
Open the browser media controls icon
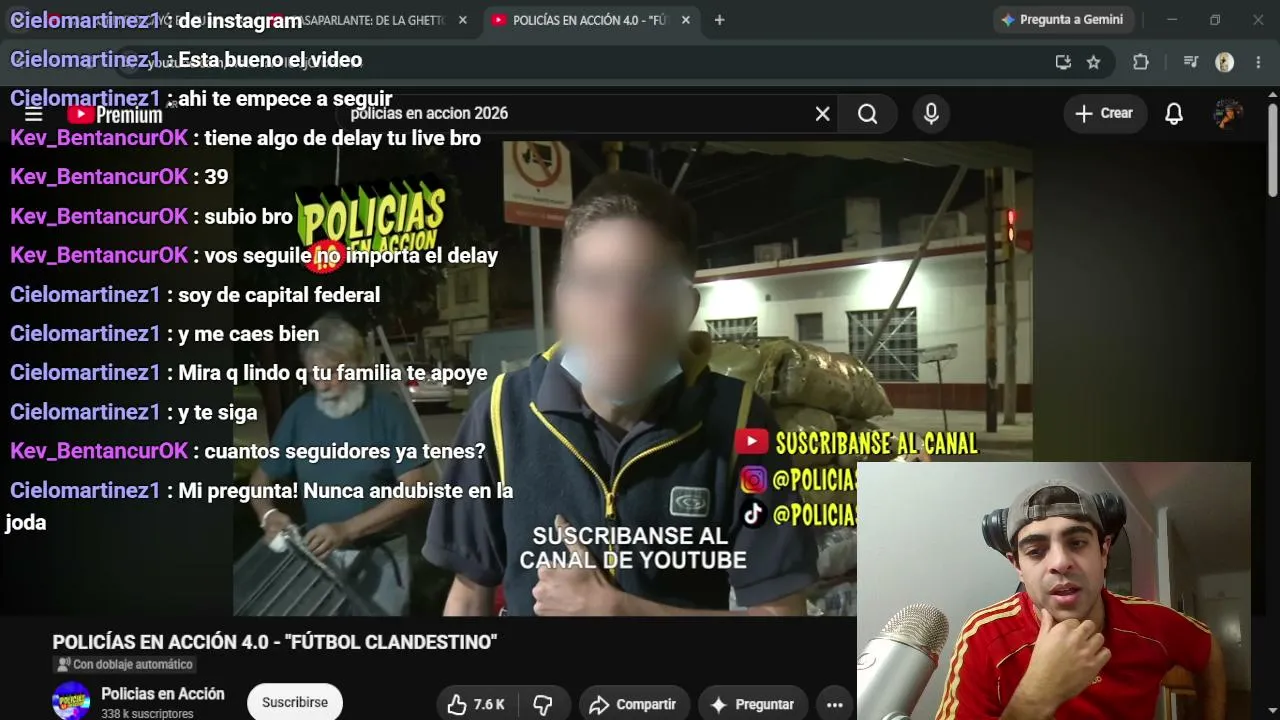click(1190, 62)
